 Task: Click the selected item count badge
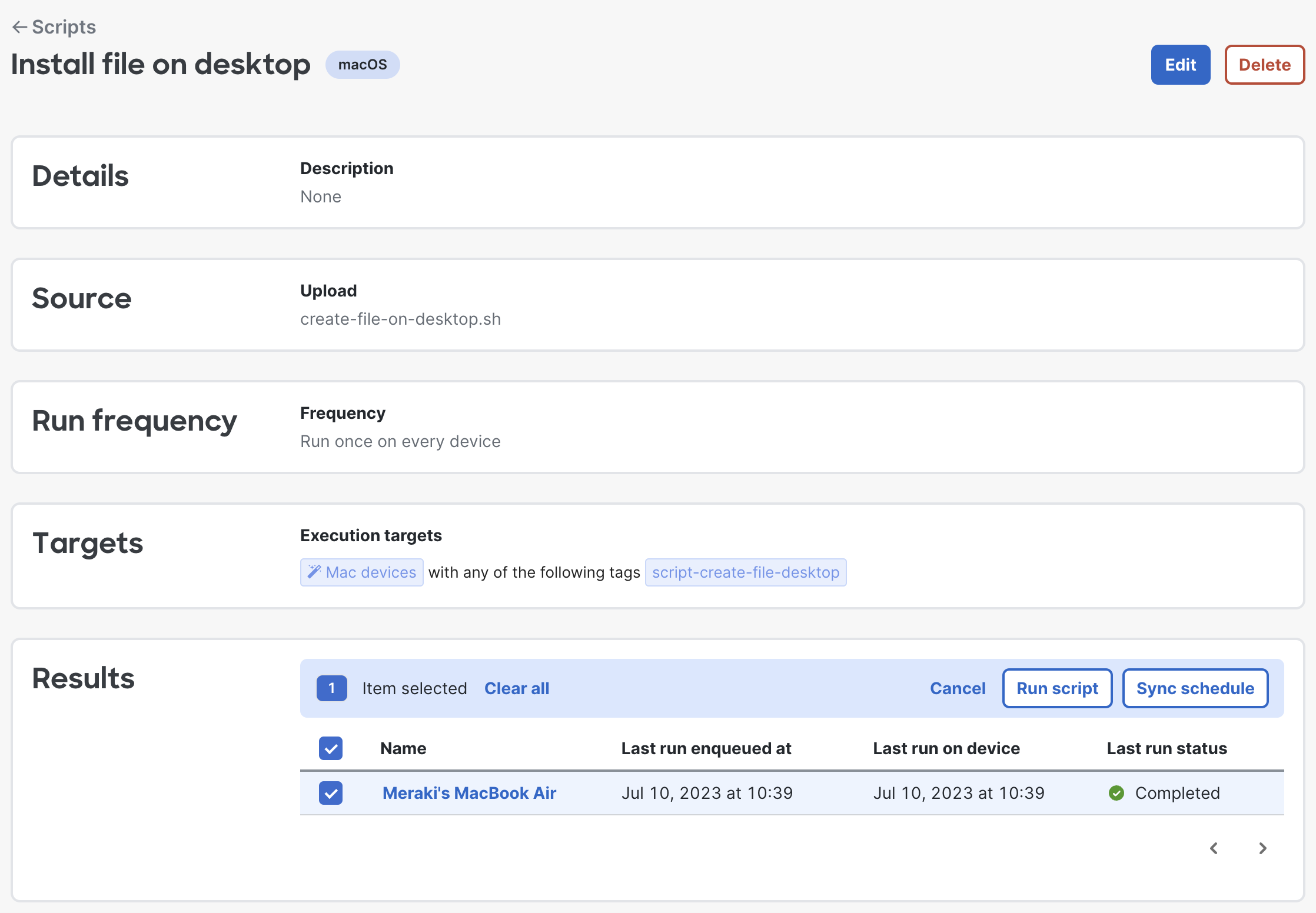point(331,688)
